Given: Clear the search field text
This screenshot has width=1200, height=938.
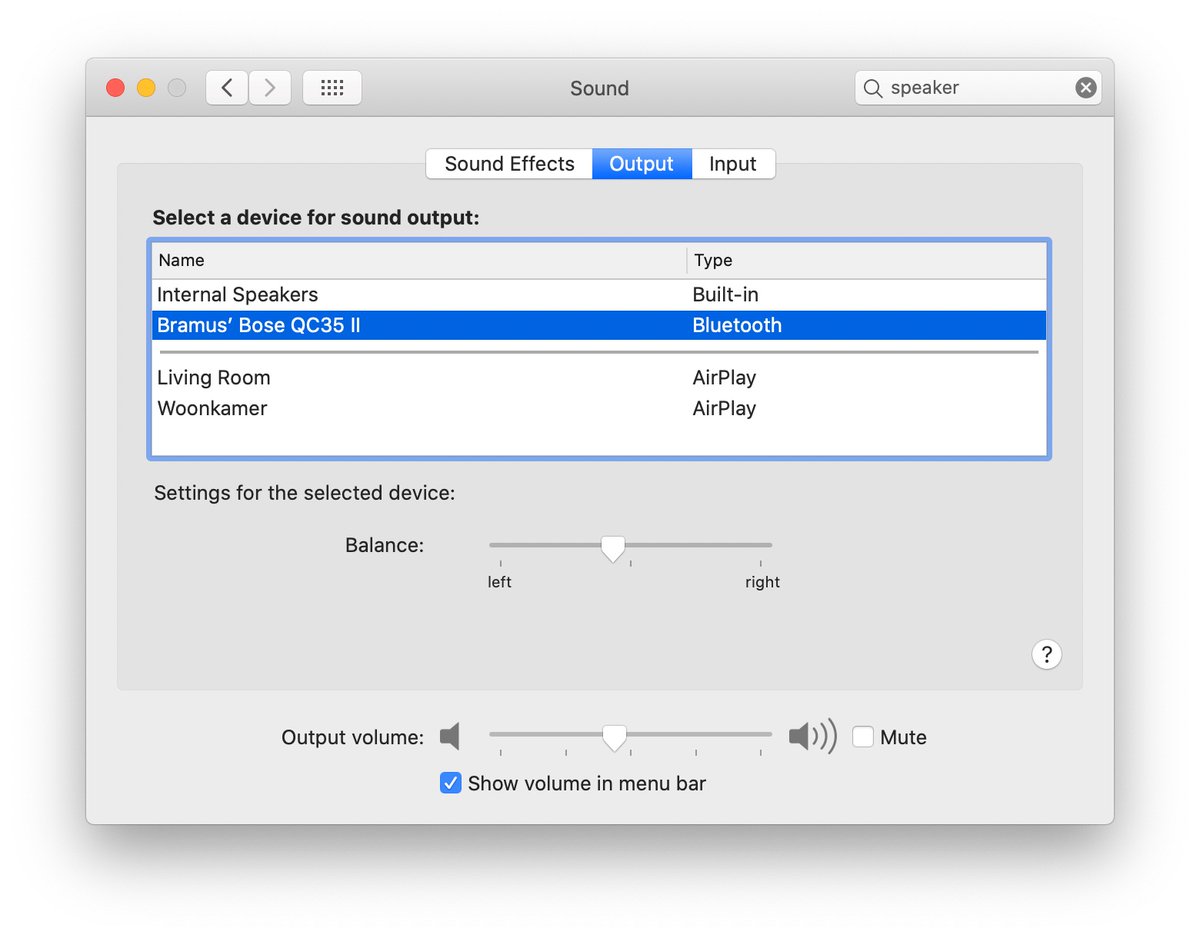Looking at the screenshot, I should click(1085, 88).
